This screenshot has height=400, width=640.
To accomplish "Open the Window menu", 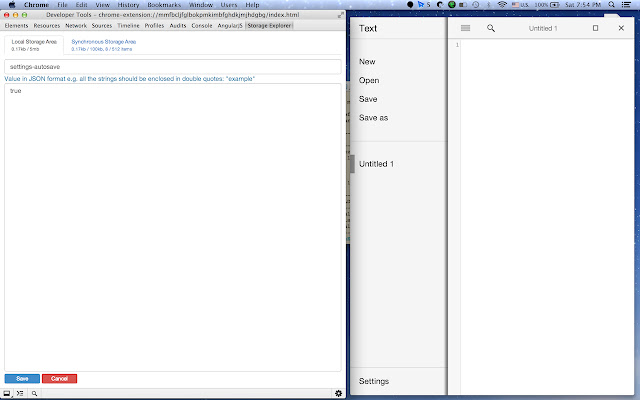I will (201, 4).
